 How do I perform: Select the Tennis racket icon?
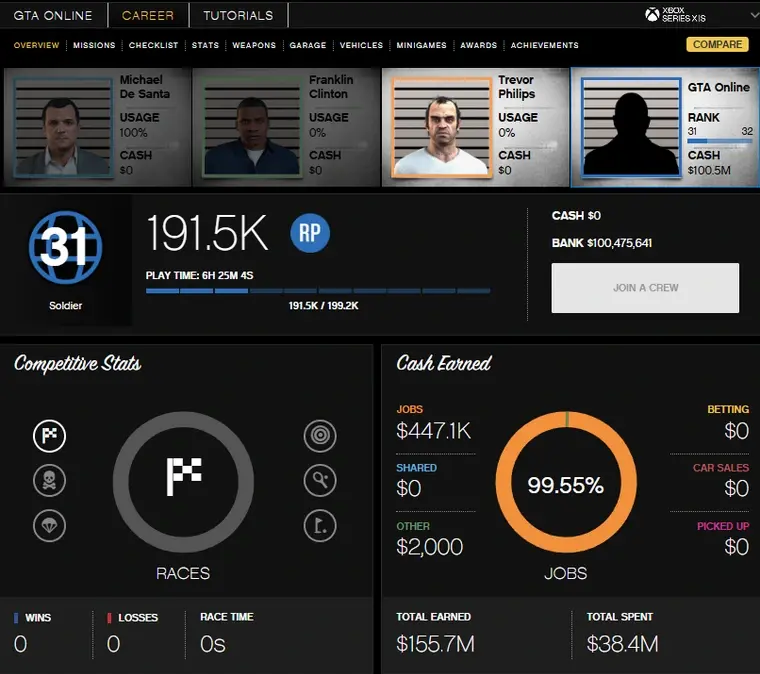coord(320,481)
